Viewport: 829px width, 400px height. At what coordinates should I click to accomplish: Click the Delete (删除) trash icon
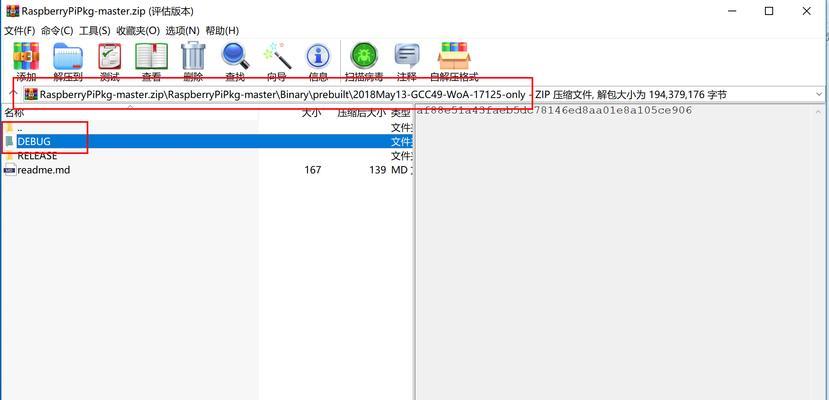(x=193, y=55)
